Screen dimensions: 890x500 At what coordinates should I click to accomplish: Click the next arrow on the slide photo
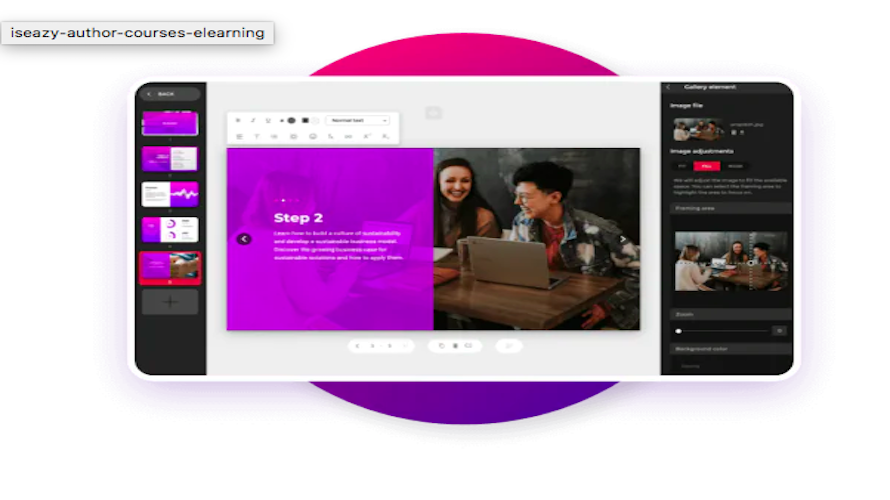(x=623, y=239)
